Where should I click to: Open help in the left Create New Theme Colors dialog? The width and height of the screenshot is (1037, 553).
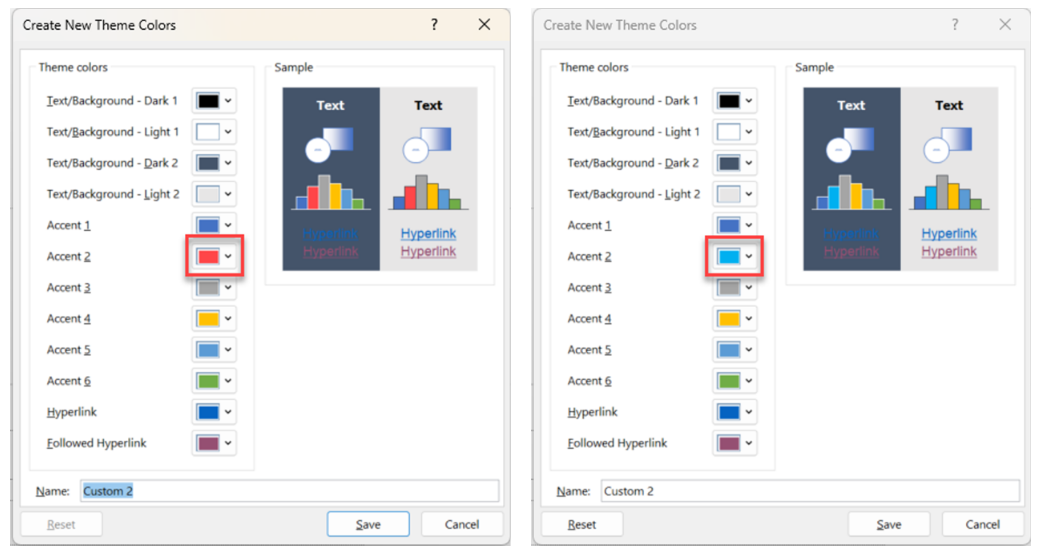pos(434,25)
